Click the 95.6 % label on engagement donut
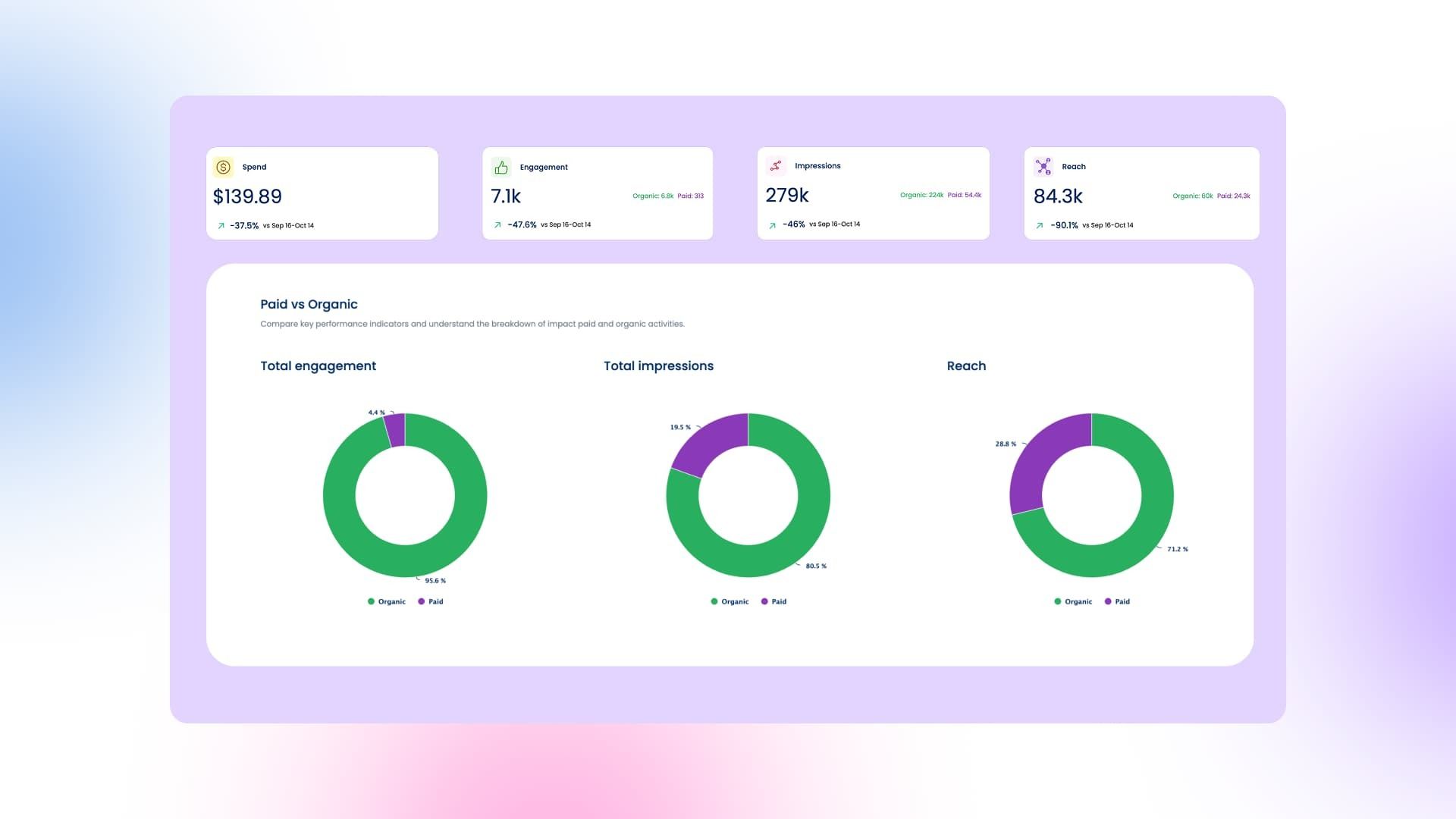This screenshot has width=1456, height=819. [x=435, y=581]
